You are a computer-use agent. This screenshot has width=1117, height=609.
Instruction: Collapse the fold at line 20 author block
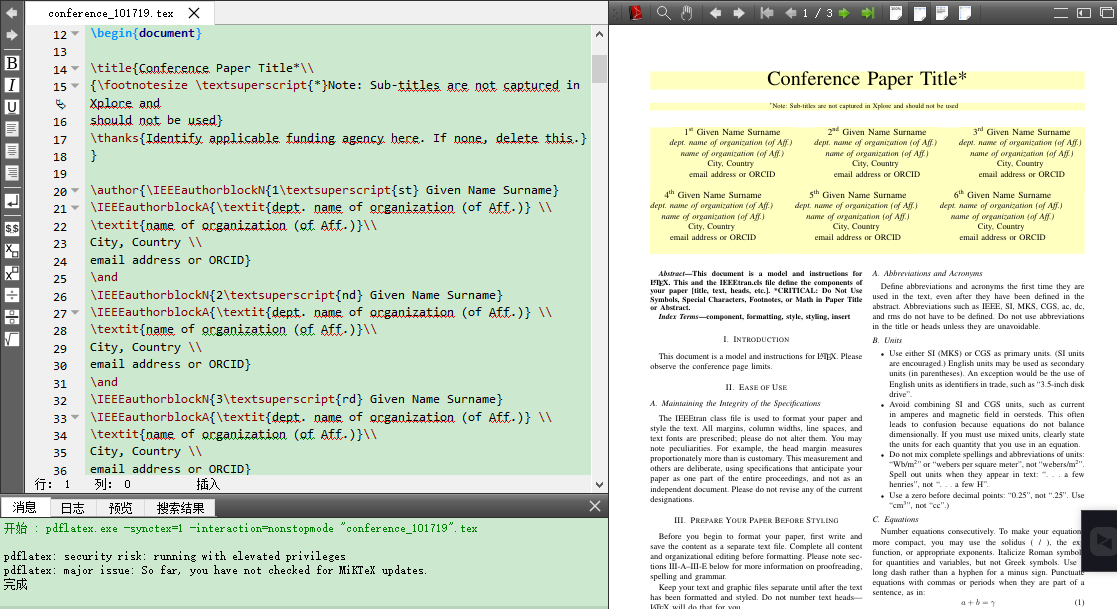pyautogui.click(x=75, y=191)
